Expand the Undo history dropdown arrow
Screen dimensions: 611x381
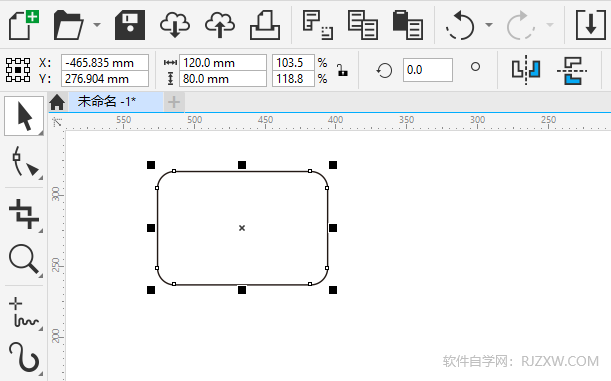[x=489, y=25]
